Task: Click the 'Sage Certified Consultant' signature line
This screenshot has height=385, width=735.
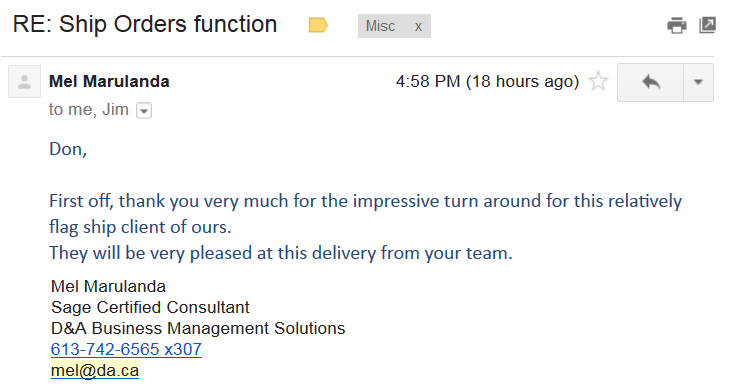Action: (x=150, y=307)
